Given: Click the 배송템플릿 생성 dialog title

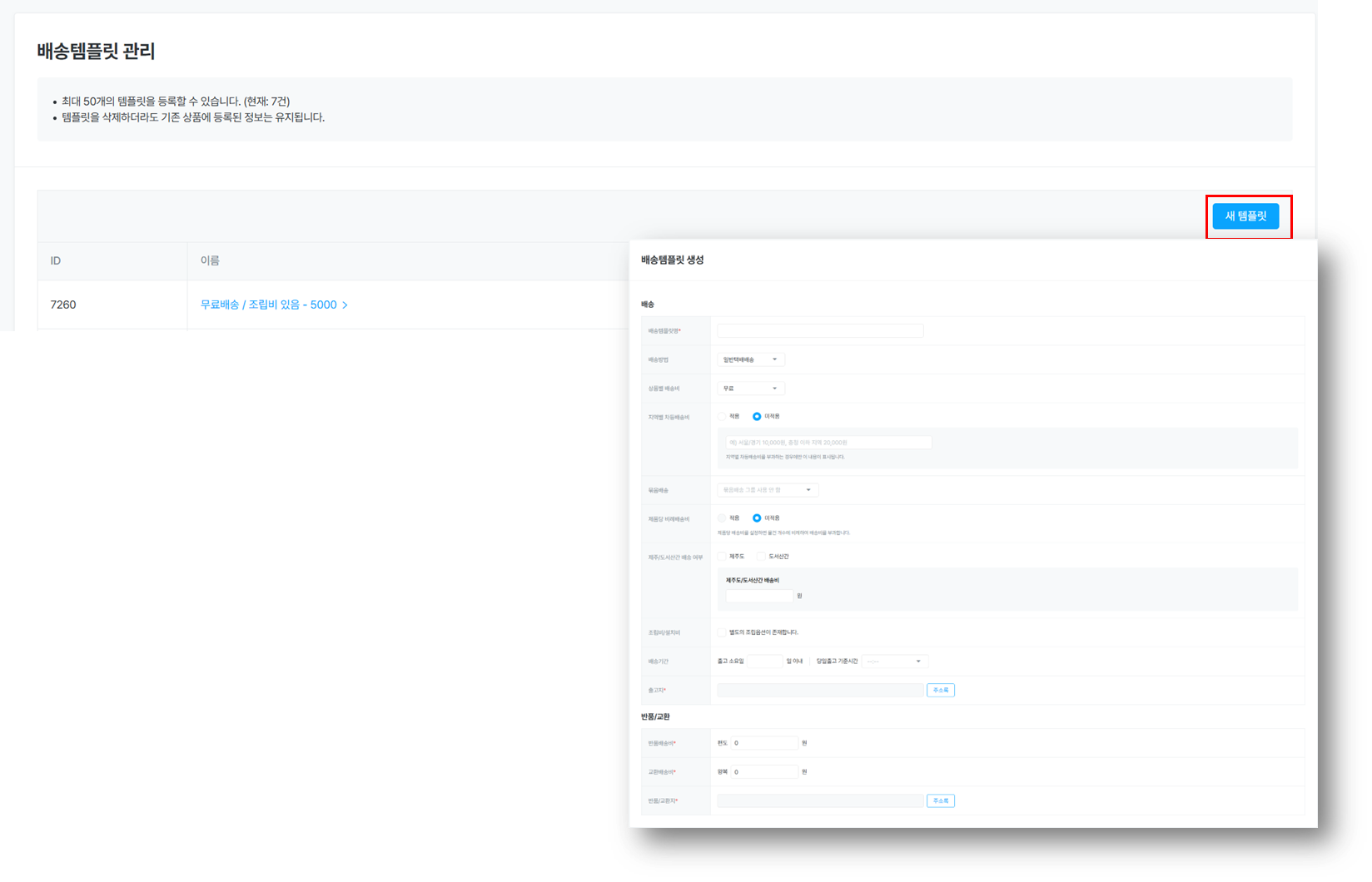Looking at the screenshot, I should 673,260.
